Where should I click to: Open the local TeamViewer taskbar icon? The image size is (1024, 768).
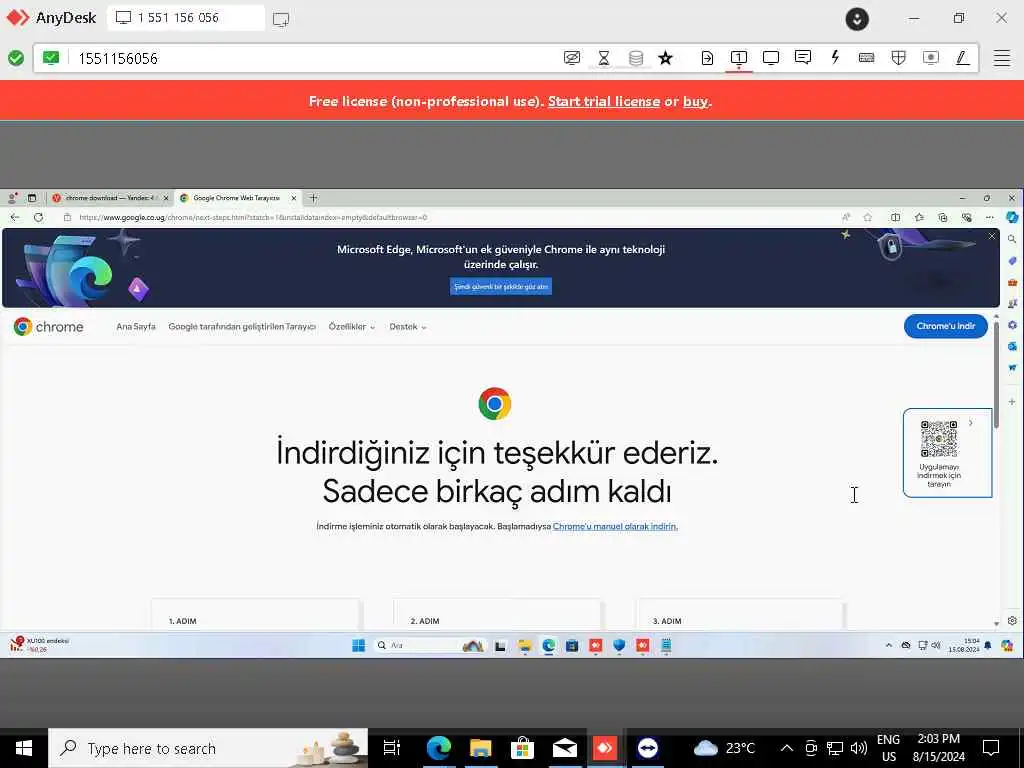pos(648,748)
